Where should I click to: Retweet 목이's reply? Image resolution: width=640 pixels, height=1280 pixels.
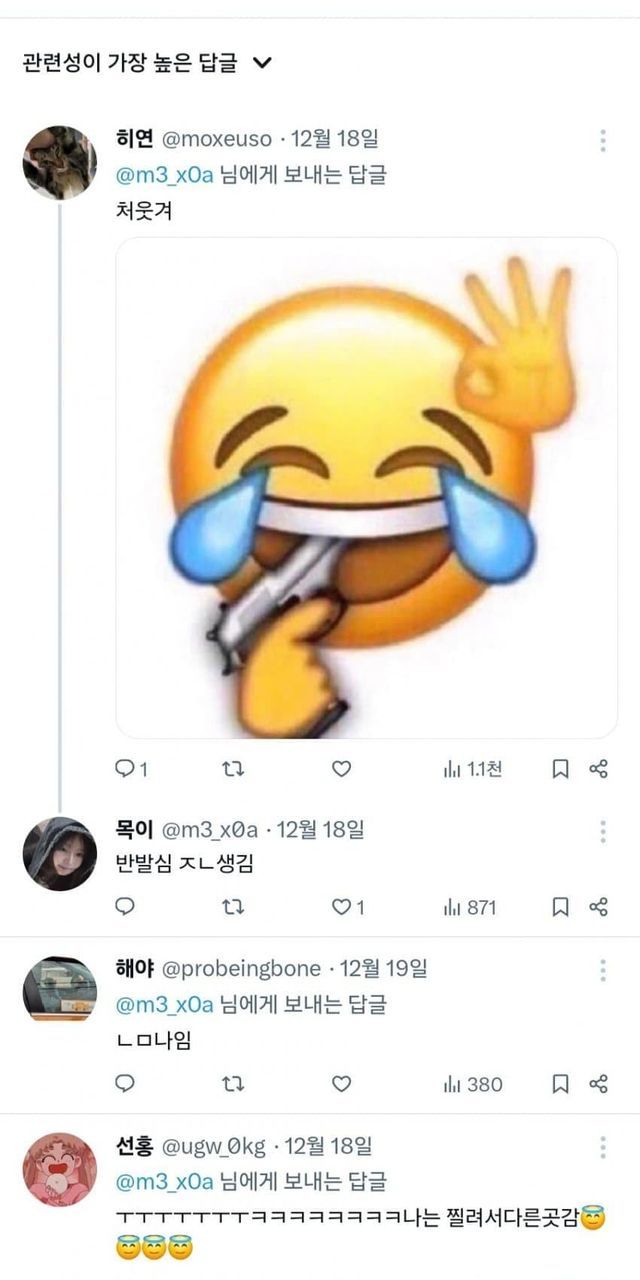point(232,907)
